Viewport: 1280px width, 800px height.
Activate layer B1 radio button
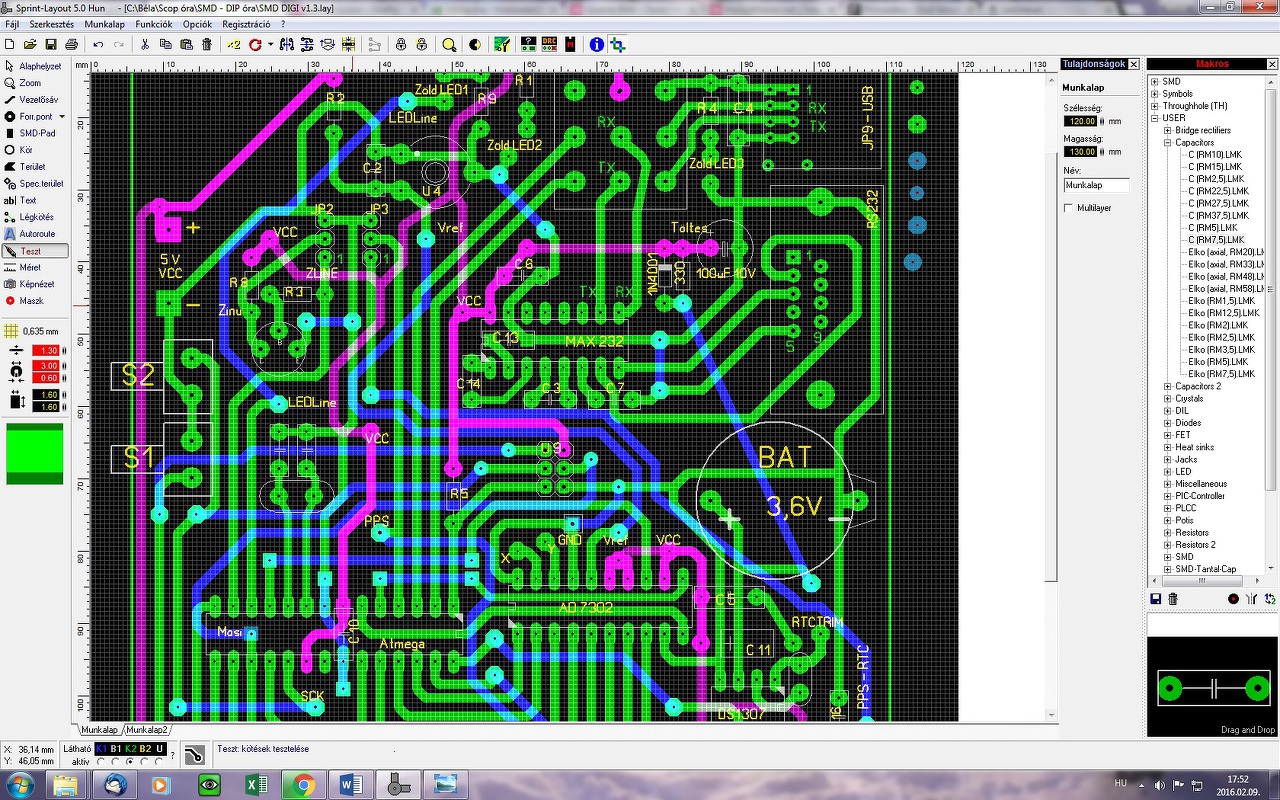117,761
